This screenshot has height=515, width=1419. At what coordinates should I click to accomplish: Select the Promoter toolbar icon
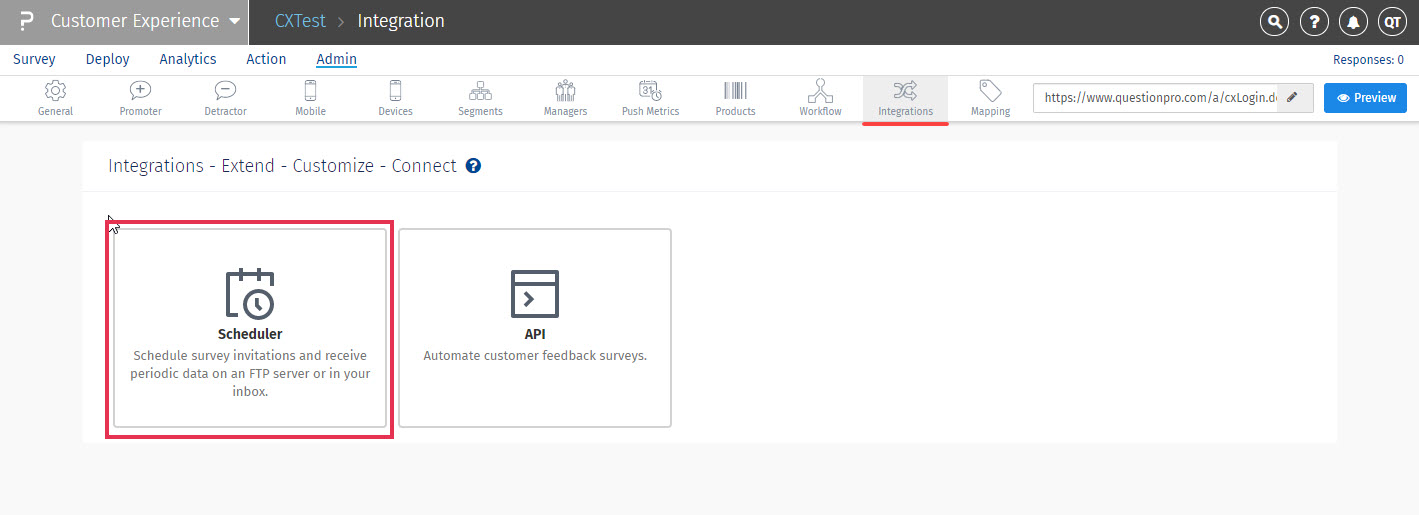(x=140, y=91)
